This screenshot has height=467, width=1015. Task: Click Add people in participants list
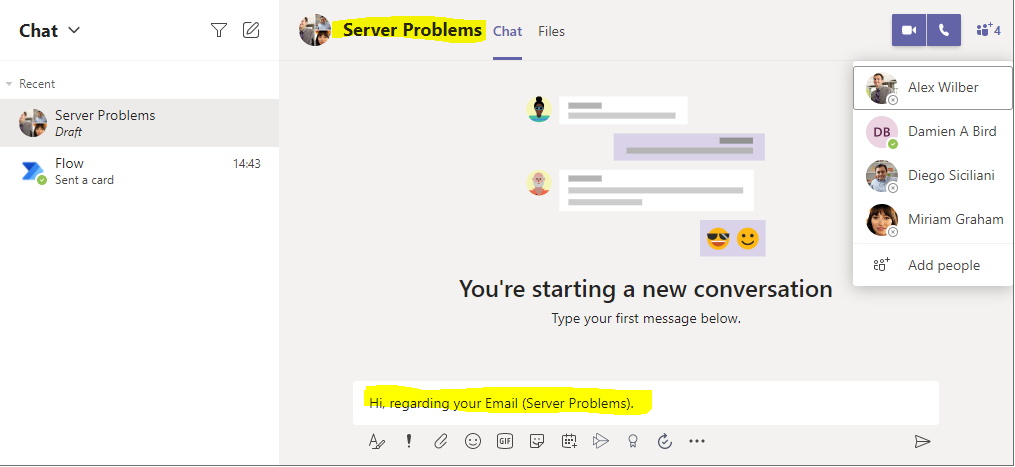click(x=943, y=265)
